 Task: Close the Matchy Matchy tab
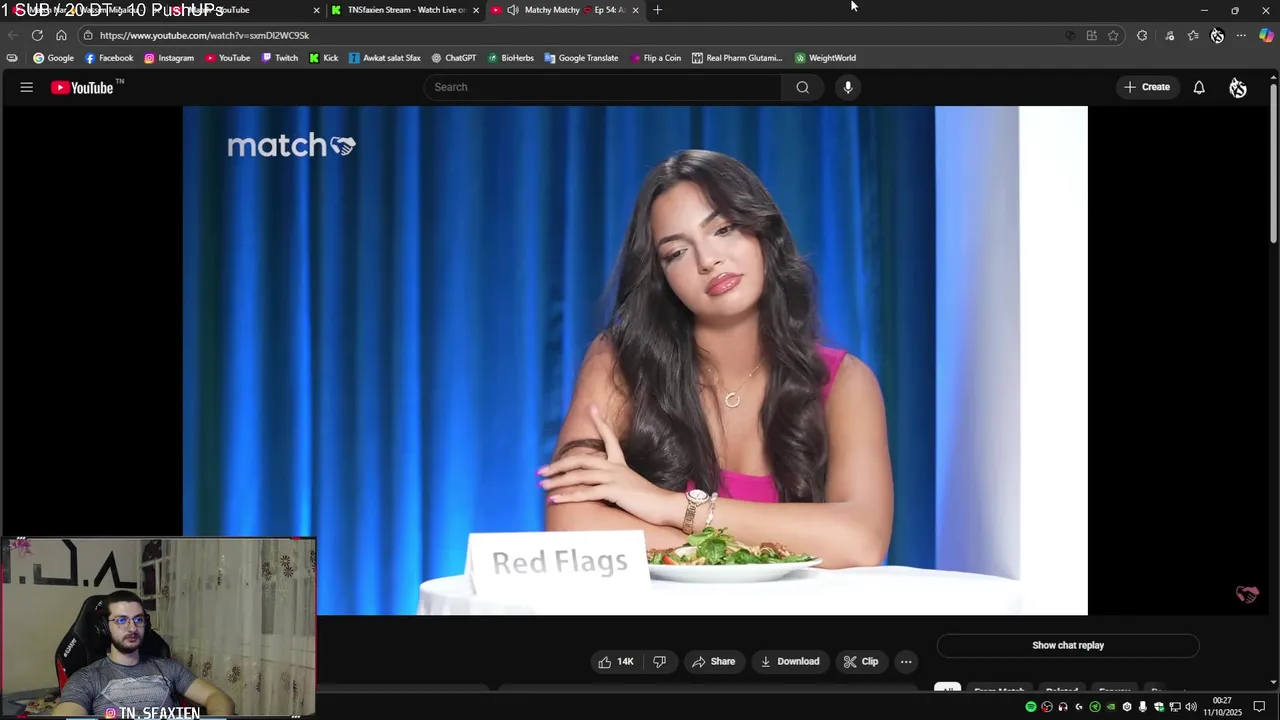pyautogui.click(x=635, y=10)
